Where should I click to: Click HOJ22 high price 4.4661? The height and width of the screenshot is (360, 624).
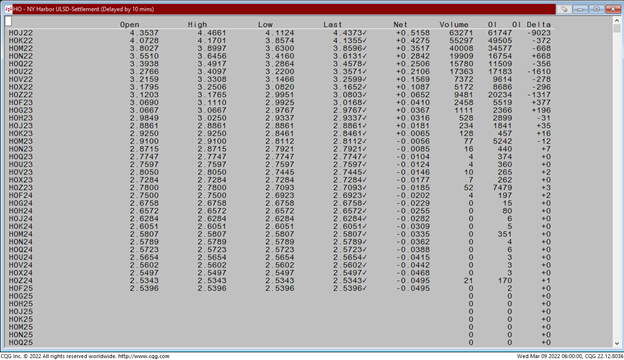tap(212, 33)
